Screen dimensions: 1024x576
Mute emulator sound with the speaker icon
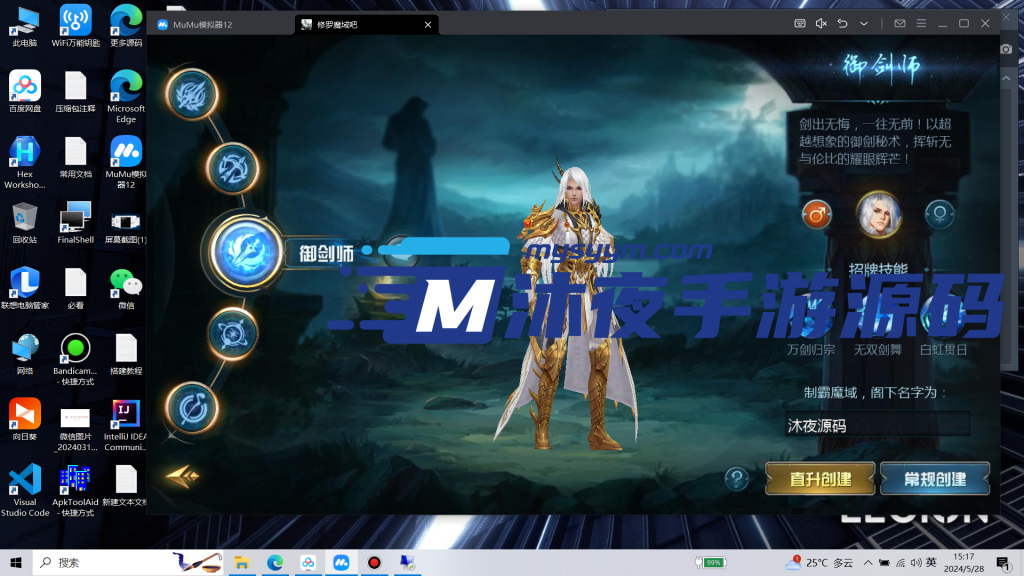coord(819,22)
